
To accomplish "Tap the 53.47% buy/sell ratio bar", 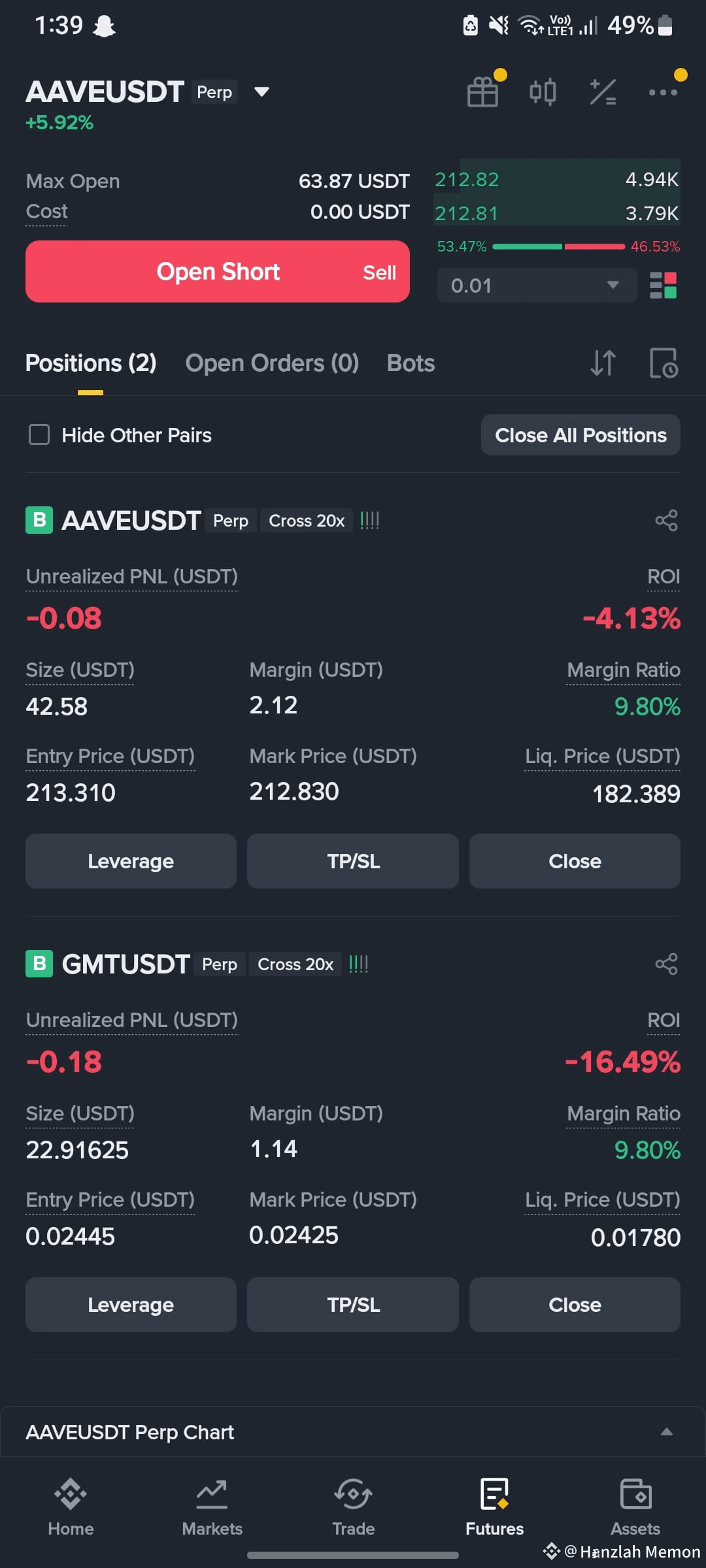I will coord(558,247).
